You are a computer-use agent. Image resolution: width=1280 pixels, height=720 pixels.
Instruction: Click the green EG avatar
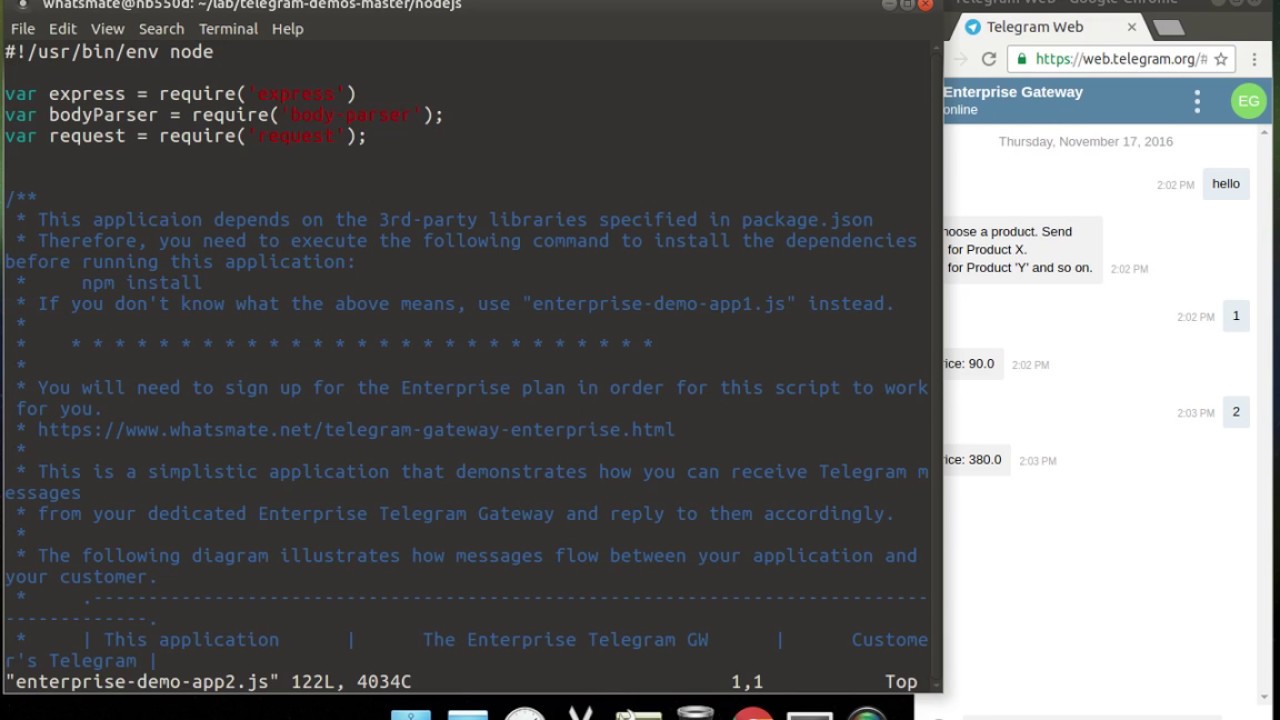tap(1248, 101)
